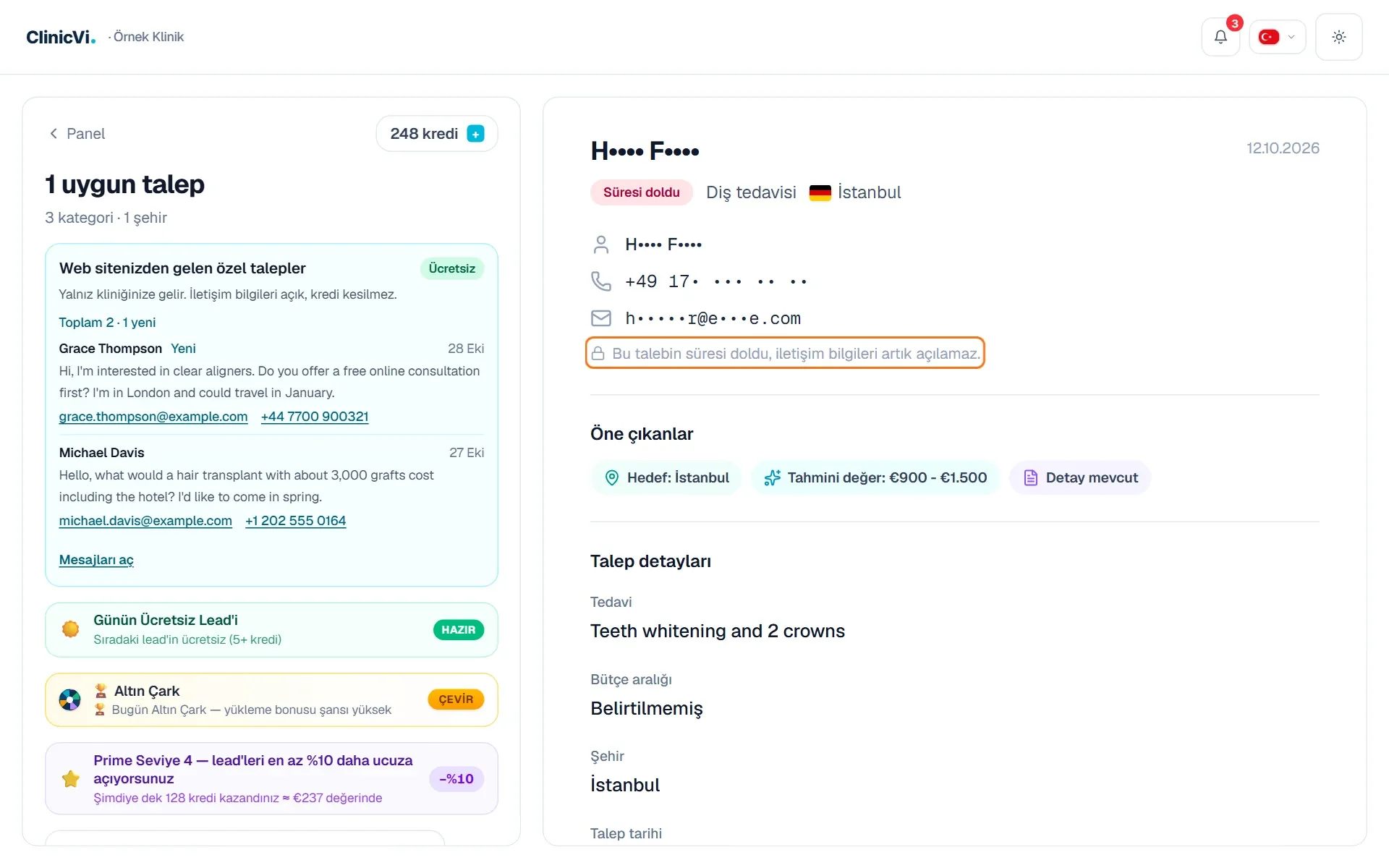The height and width of the screenshot is (868, 1389).
Task: Click the masked email h•••••r@e•••e.com
Action: [x=713, y=319]
